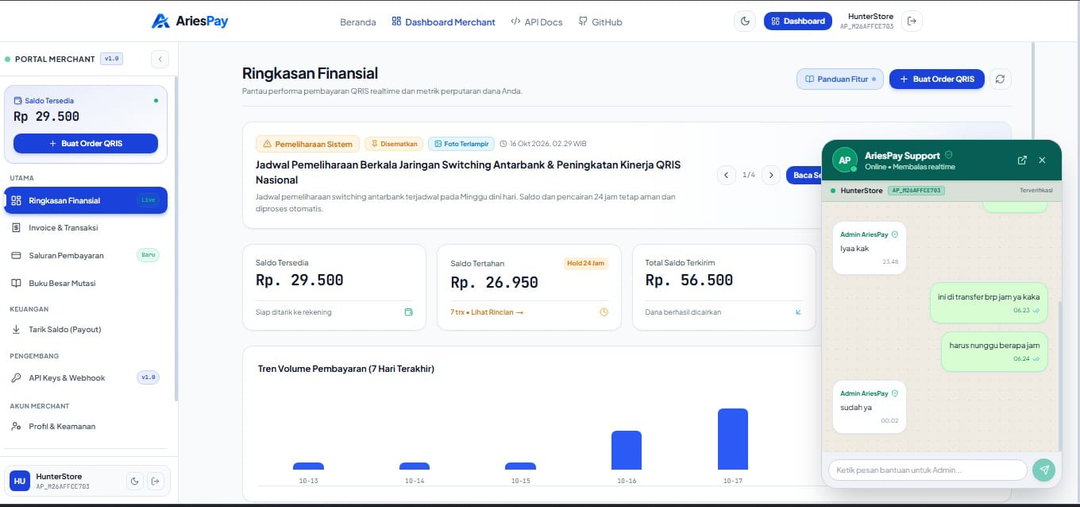This screenshot has height=507, width=1080.
Task: Click the AriesPay logo
Action: tap(190, 21)
